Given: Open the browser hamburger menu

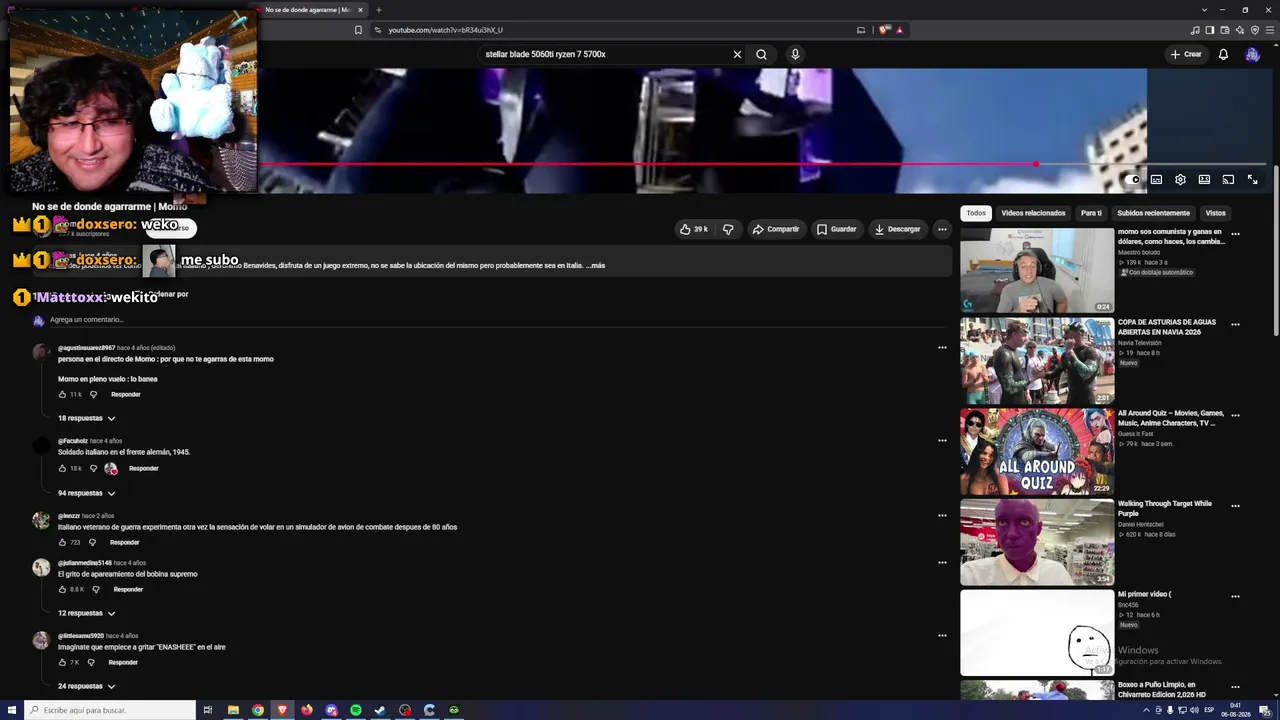Looking at the screenshot, I should (1269, 30).
